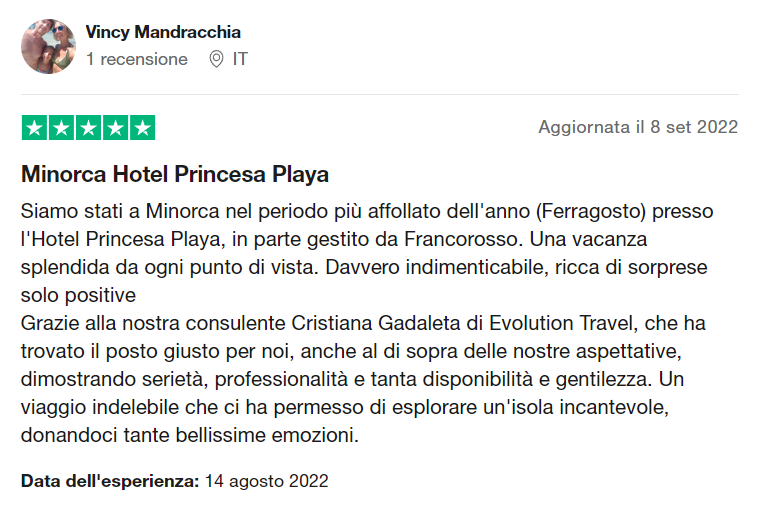Click Vincy Mandracchia's profile avatar
This screenshot has width=757, height=505.
[x=48, y=46]
